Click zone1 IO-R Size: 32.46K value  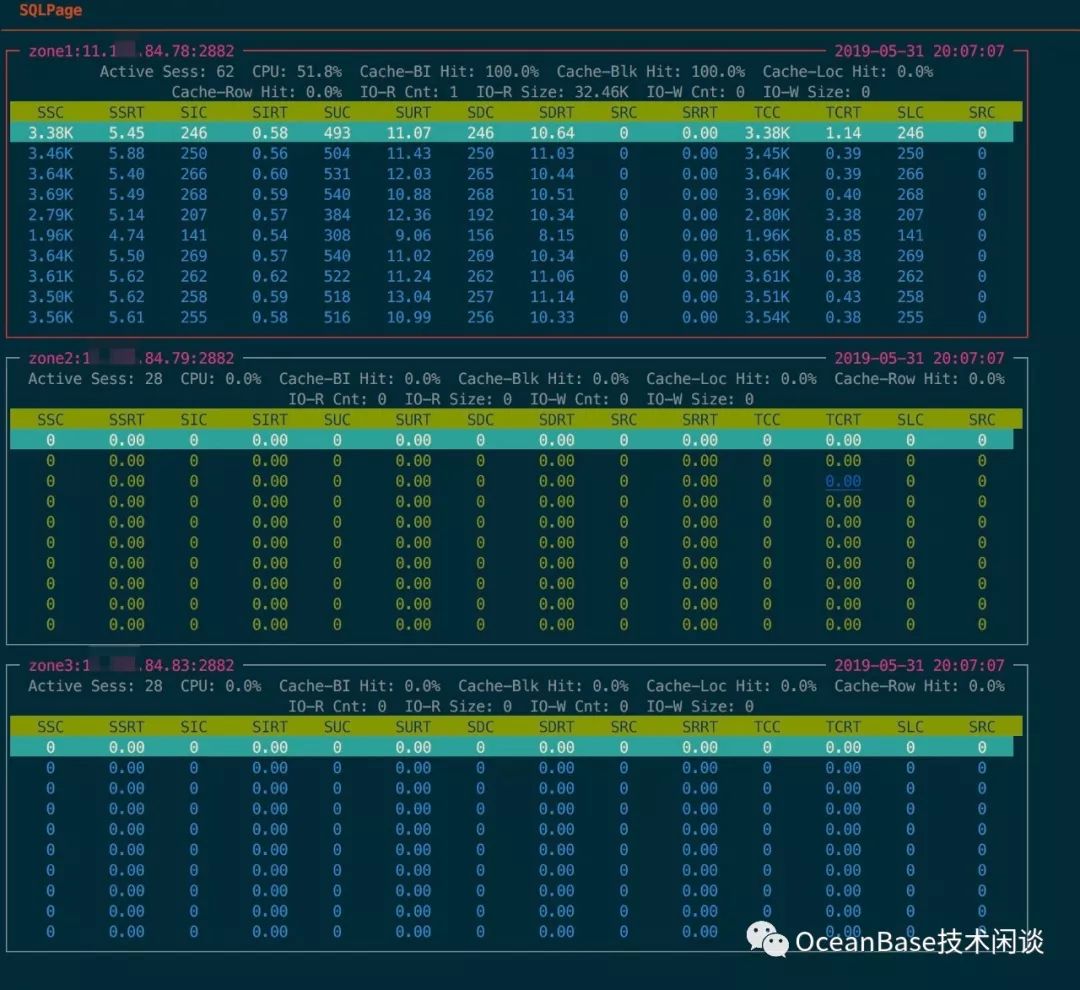click(x=552, y=92)
